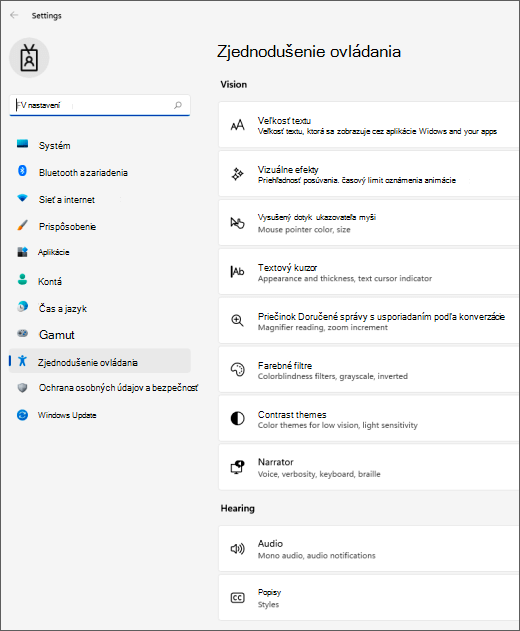Click the text cursor Ab icon
Screen dimensions: 520x631
(237, 272)
